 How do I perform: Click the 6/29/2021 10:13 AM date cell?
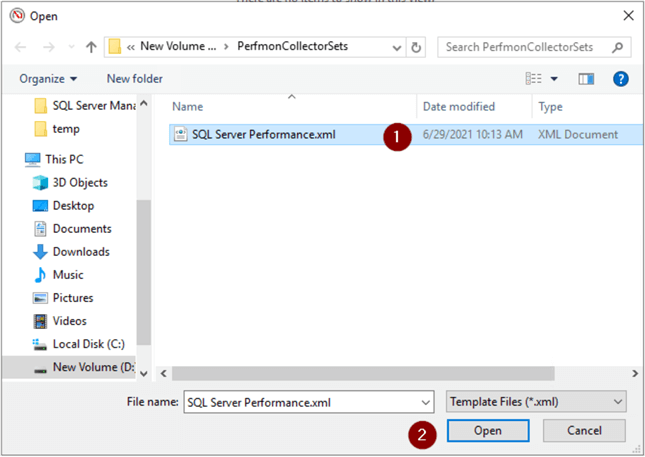[473, 135]
